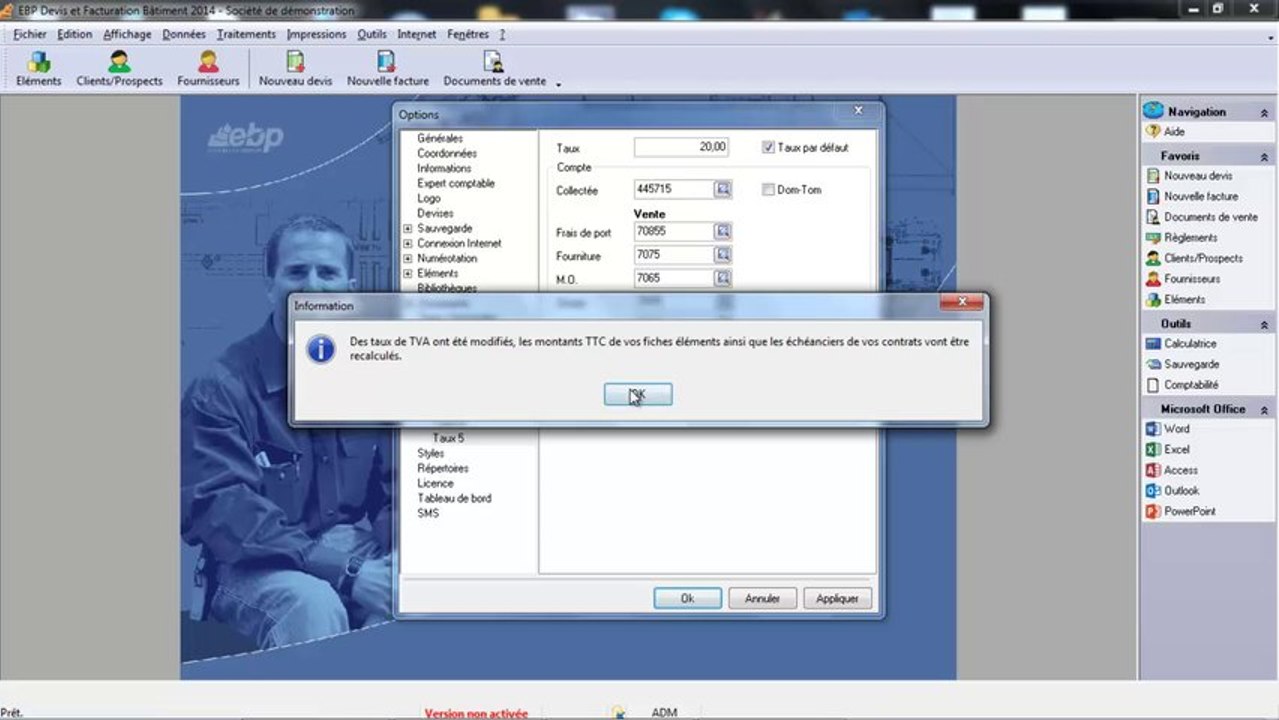Open the Fichier menu

30,34
